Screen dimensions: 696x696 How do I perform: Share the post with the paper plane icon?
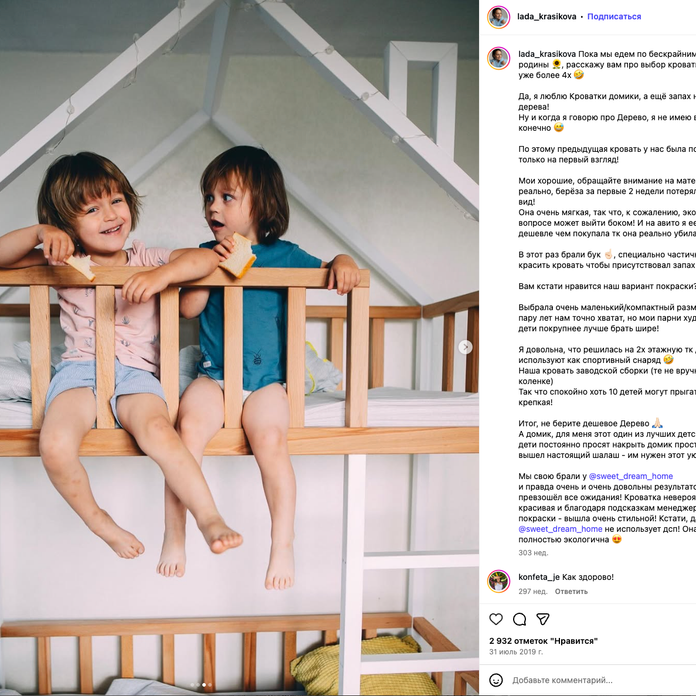pyautogui.click(x=543, y=619)
